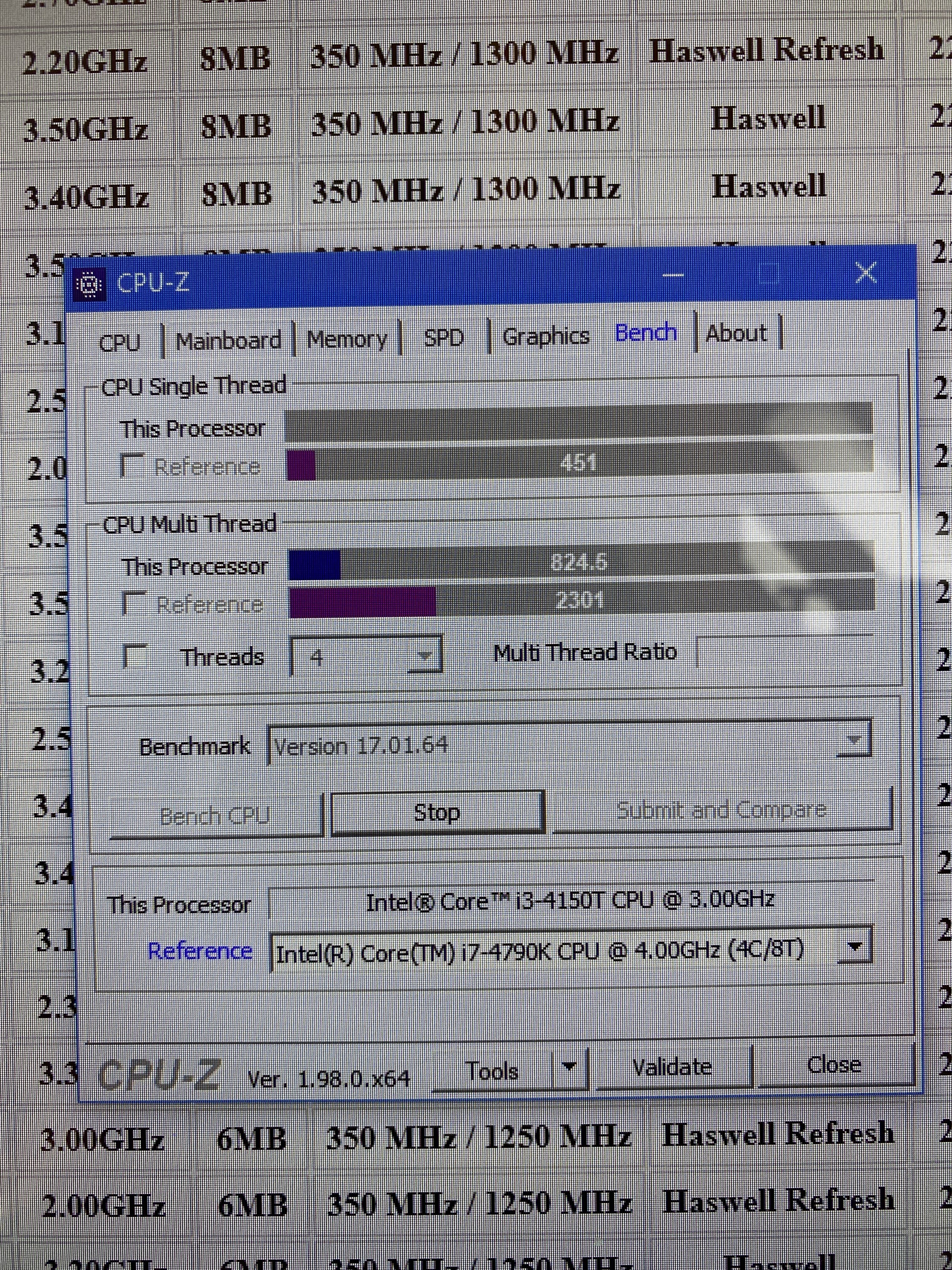
Task: Switch to the Mainboard tab
Action: pos(228,341)
